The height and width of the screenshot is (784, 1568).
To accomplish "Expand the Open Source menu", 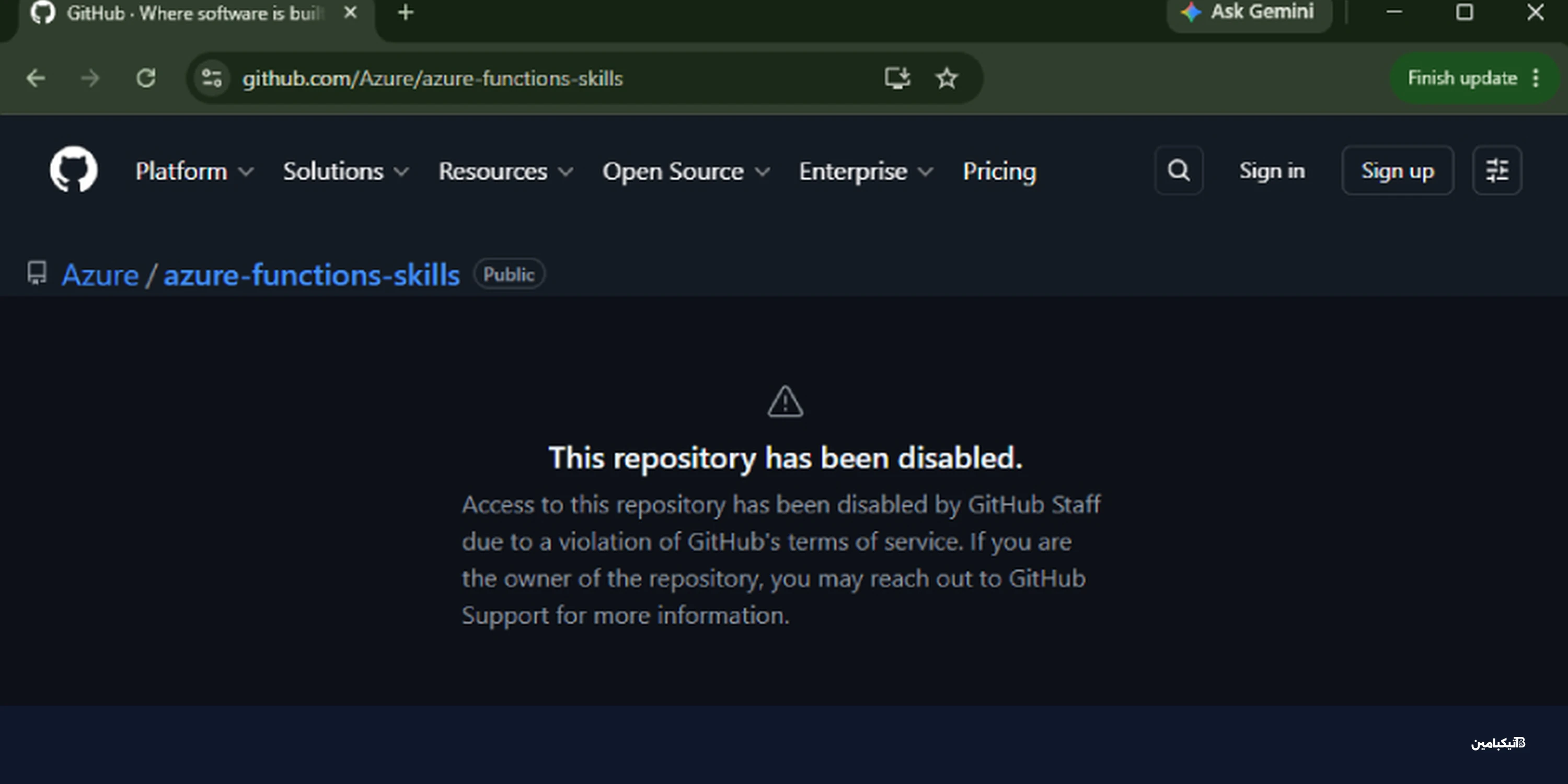I will tap(686, 171).
